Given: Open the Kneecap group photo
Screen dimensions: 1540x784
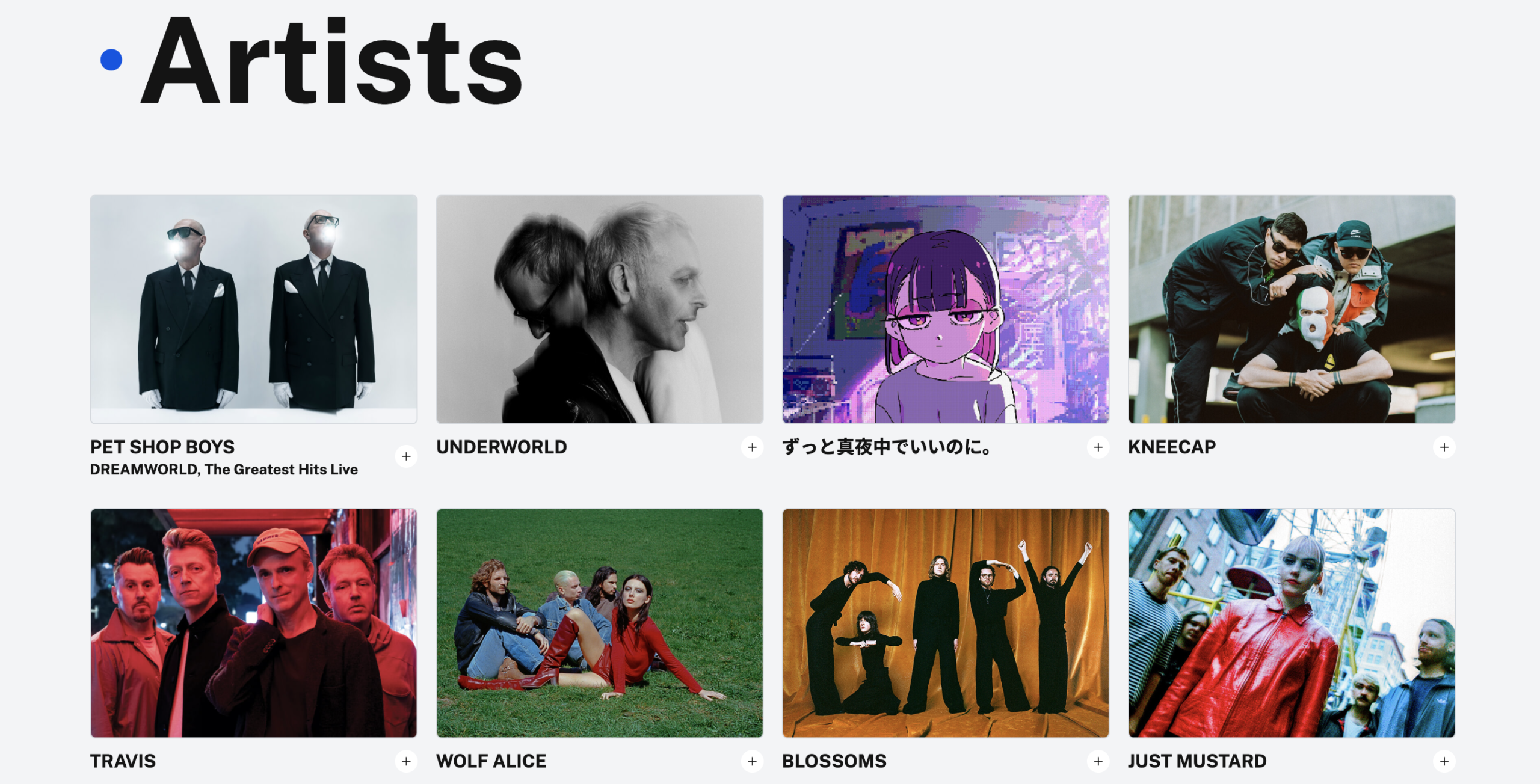Looking at the screenshot, I should tap(1291, 309).
